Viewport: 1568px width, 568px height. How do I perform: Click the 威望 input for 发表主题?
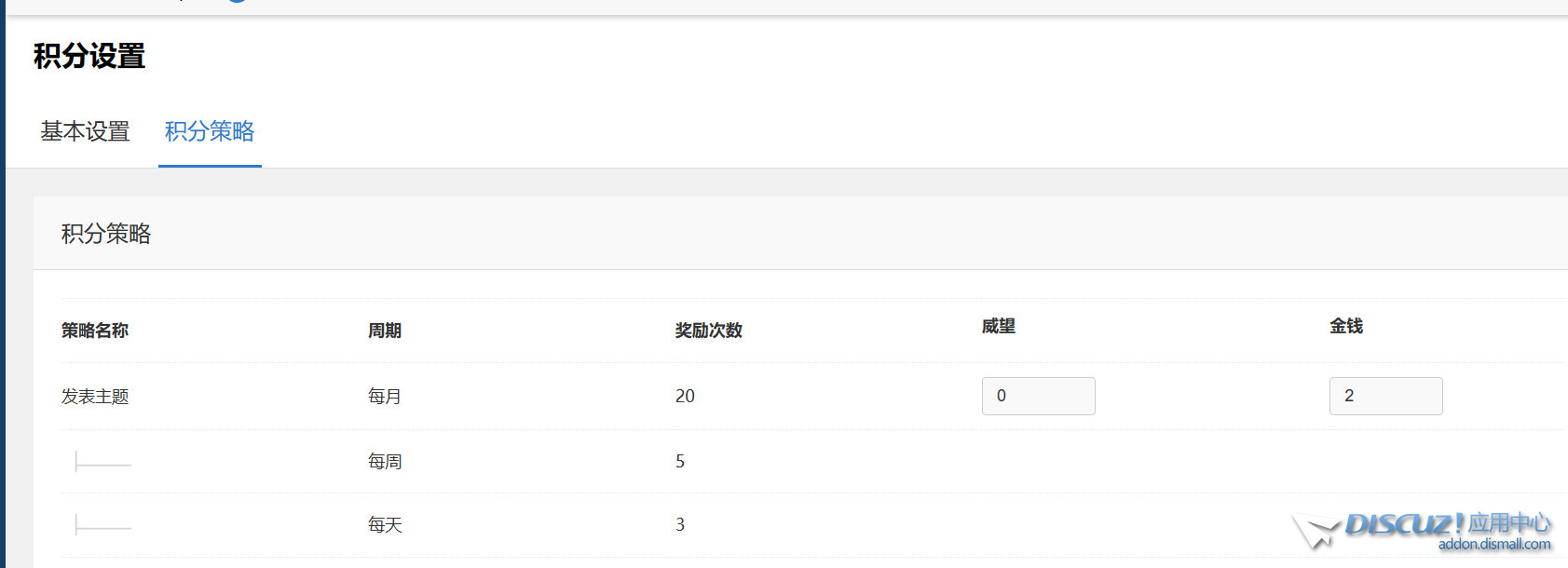[x=1038, y=396]
